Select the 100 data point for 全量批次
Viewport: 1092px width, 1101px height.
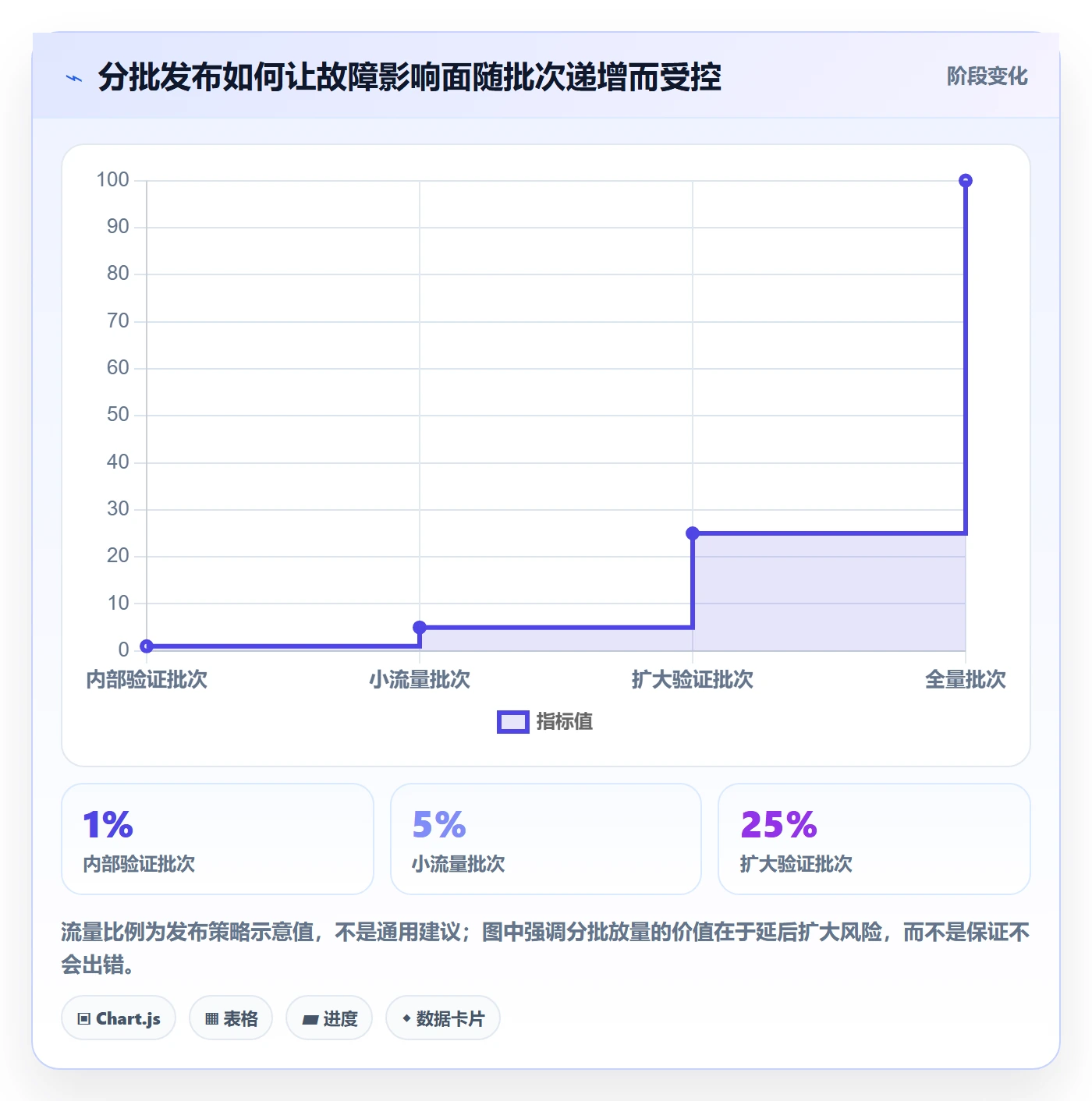pos(966,180)
